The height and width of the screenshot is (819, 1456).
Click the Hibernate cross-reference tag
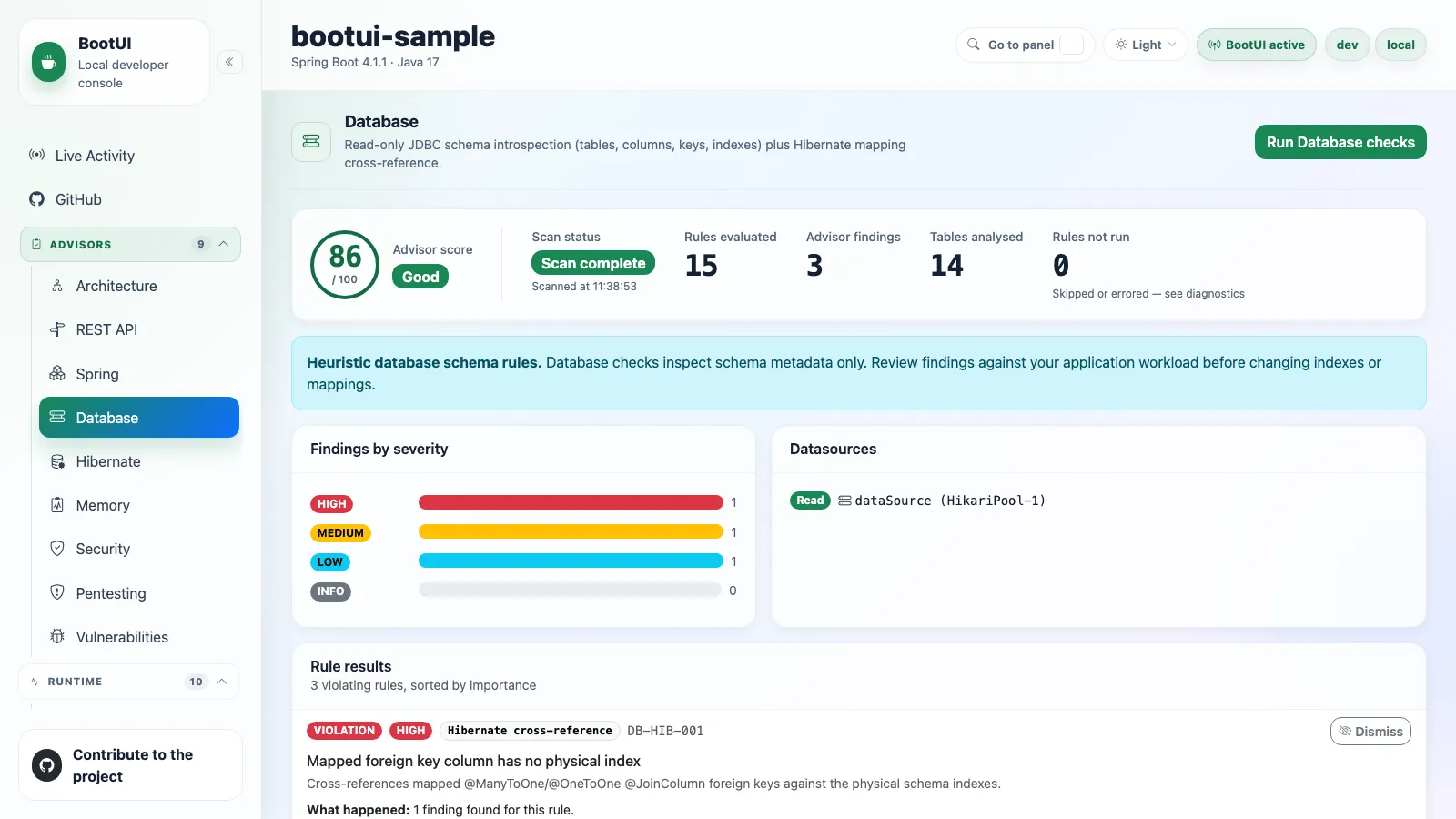coord(530,731)
